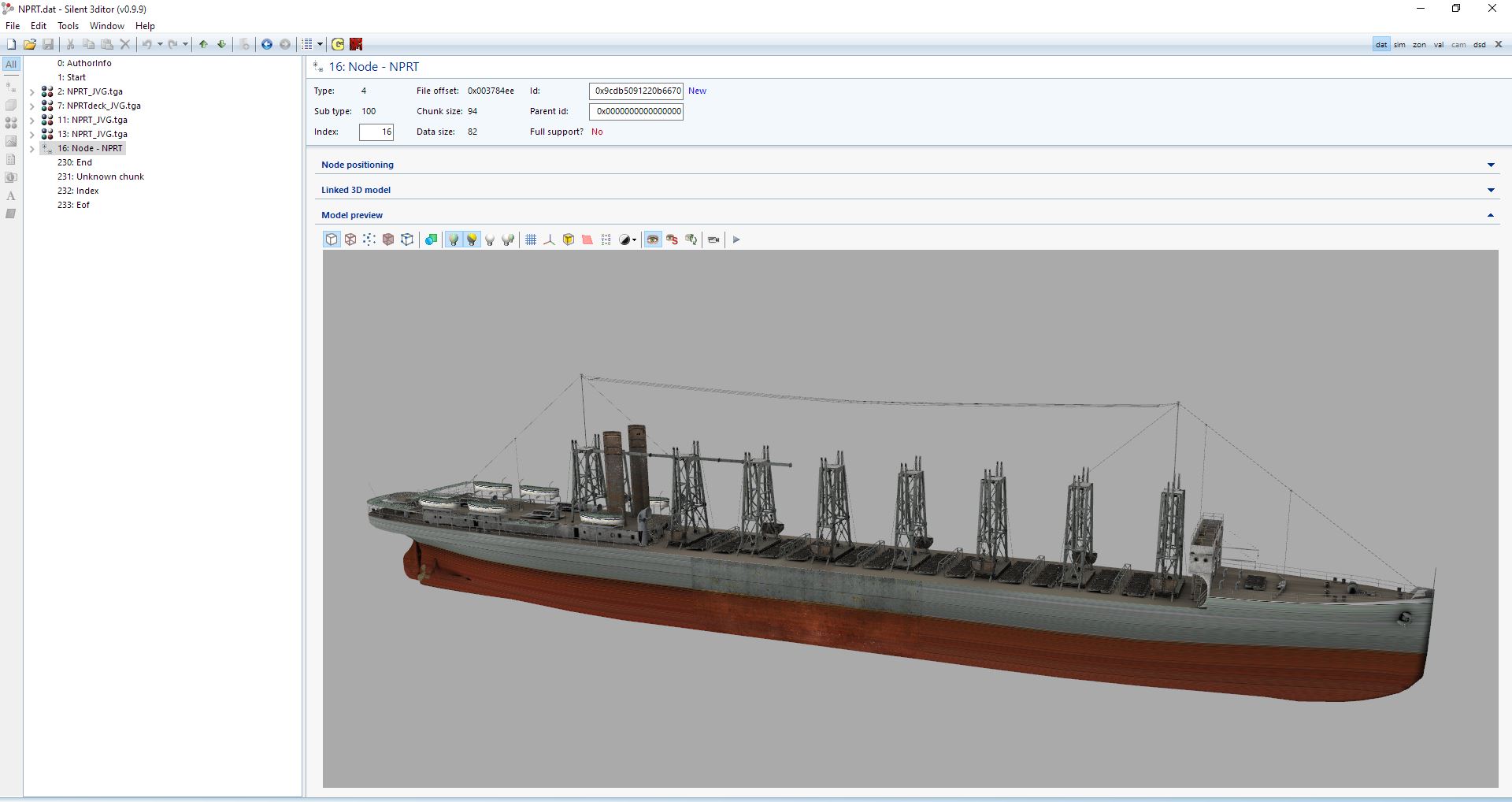
Task: Expand the Node positioning section
Action: point(1490,165)
